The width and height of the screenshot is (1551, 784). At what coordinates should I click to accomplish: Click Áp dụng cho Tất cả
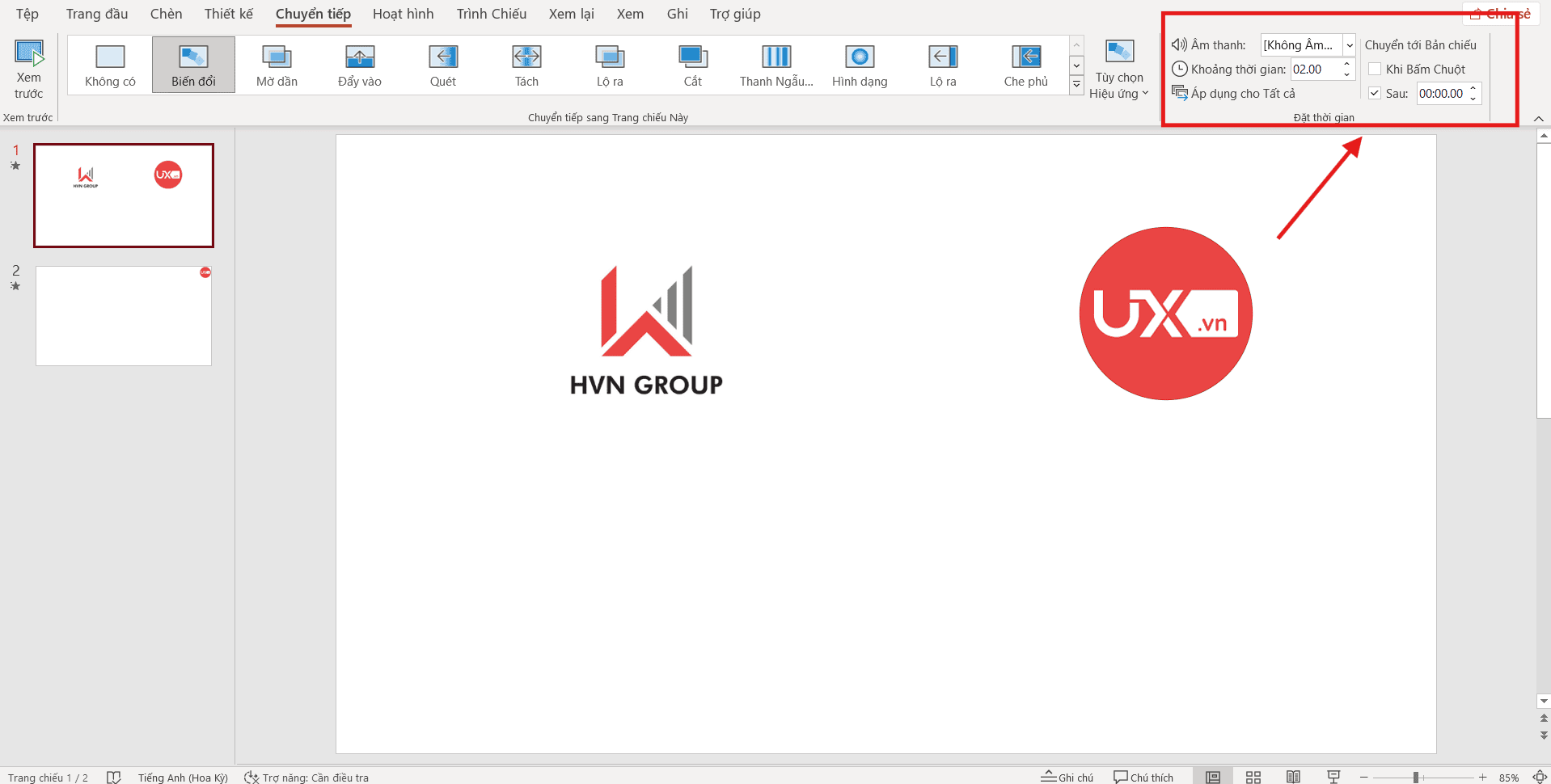coord(1234,93)
